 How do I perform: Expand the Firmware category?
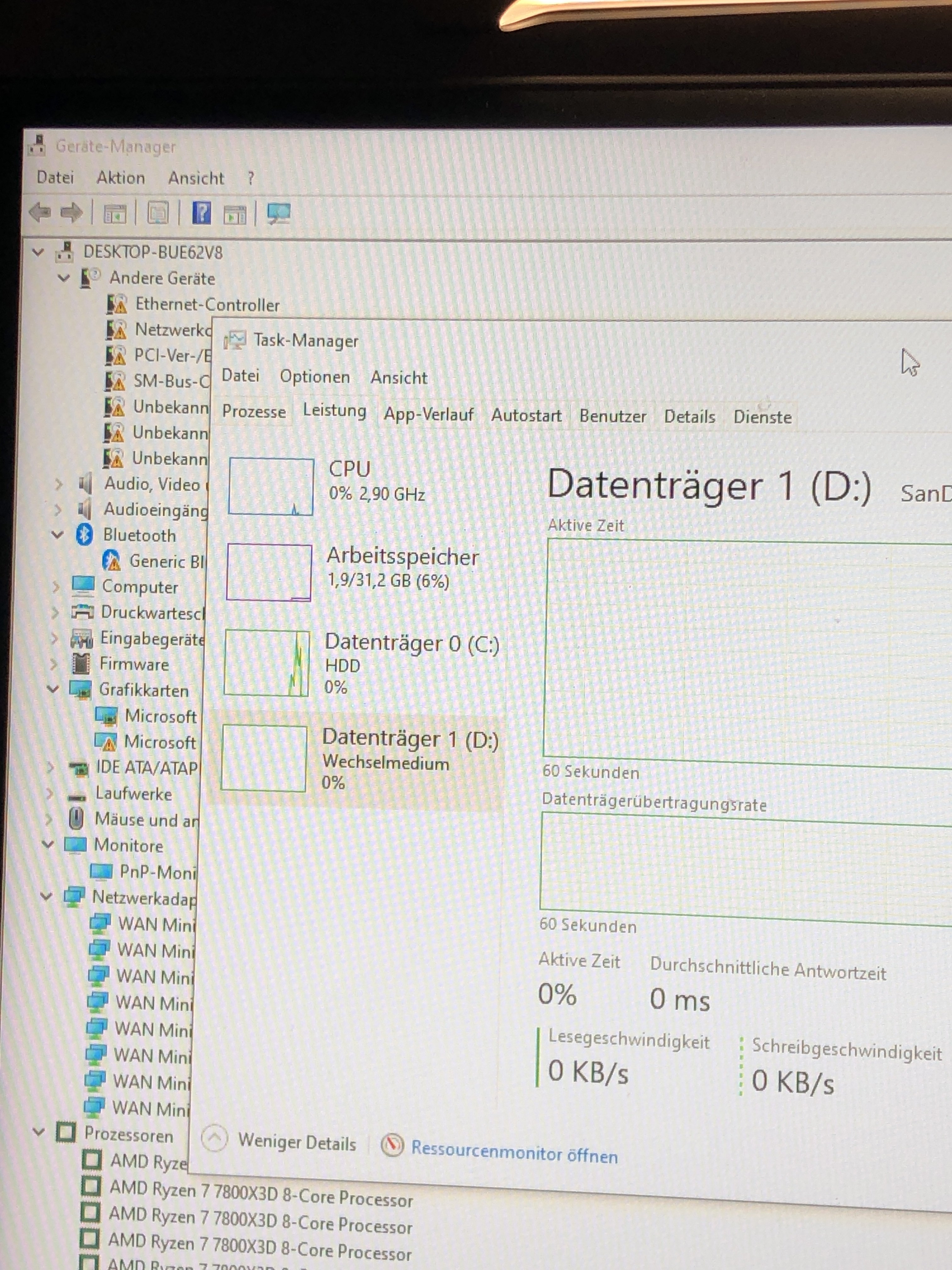54,664
